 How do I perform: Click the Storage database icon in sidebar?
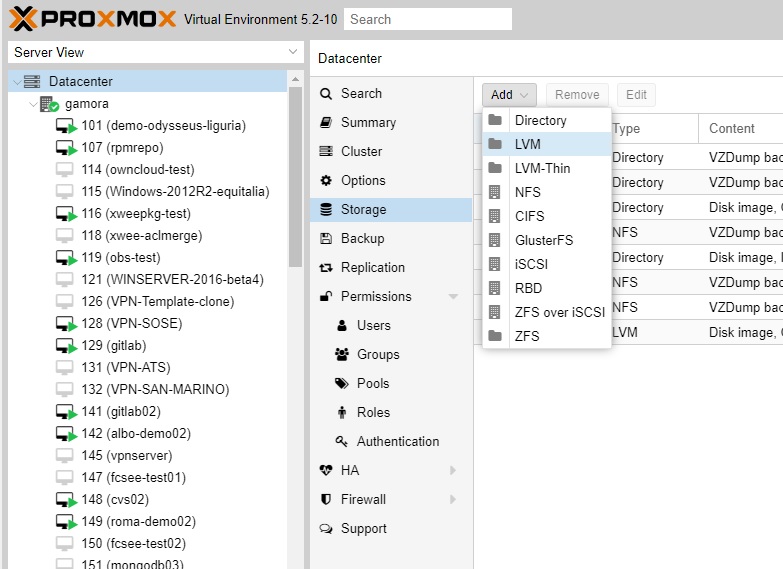click(325, 210)
